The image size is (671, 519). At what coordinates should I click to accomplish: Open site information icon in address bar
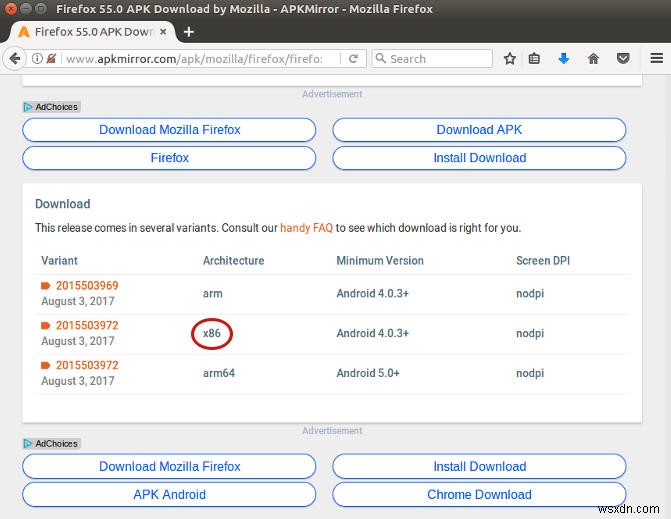click(x=37, y=58)
